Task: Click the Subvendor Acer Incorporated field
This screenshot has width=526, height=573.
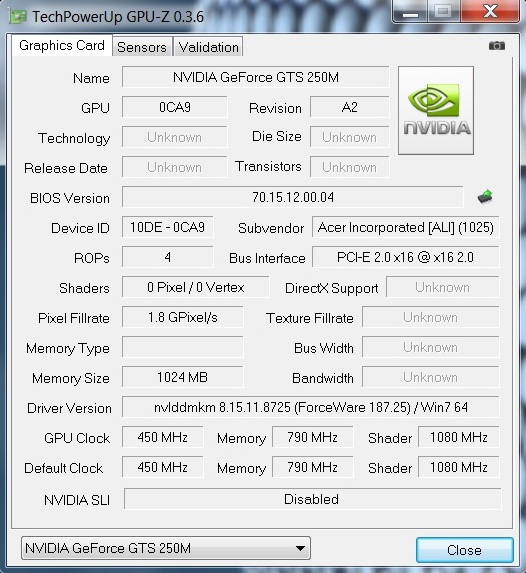Action: tap(406, 227)
